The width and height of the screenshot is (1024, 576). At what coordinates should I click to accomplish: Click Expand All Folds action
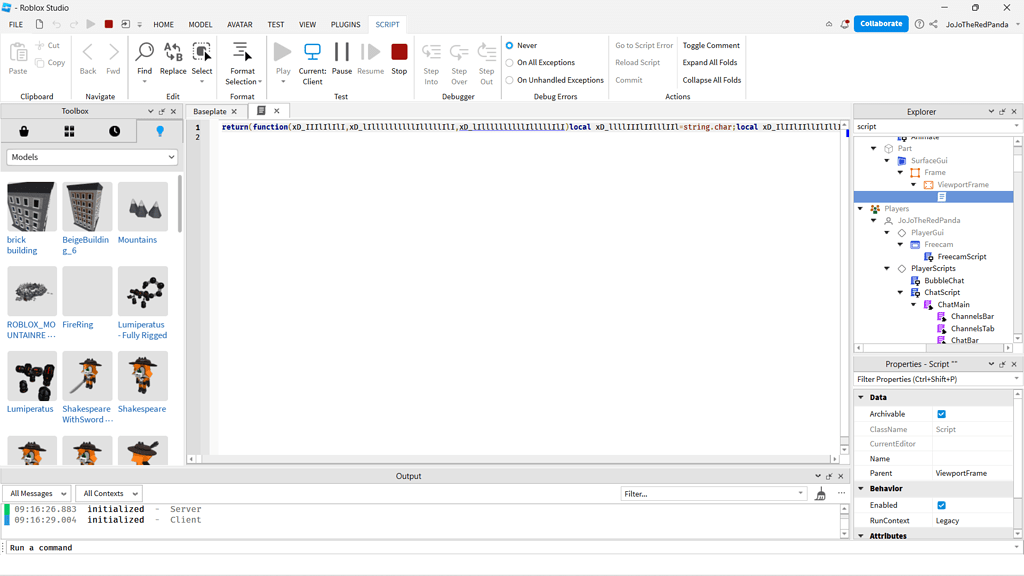pos(710,63)
